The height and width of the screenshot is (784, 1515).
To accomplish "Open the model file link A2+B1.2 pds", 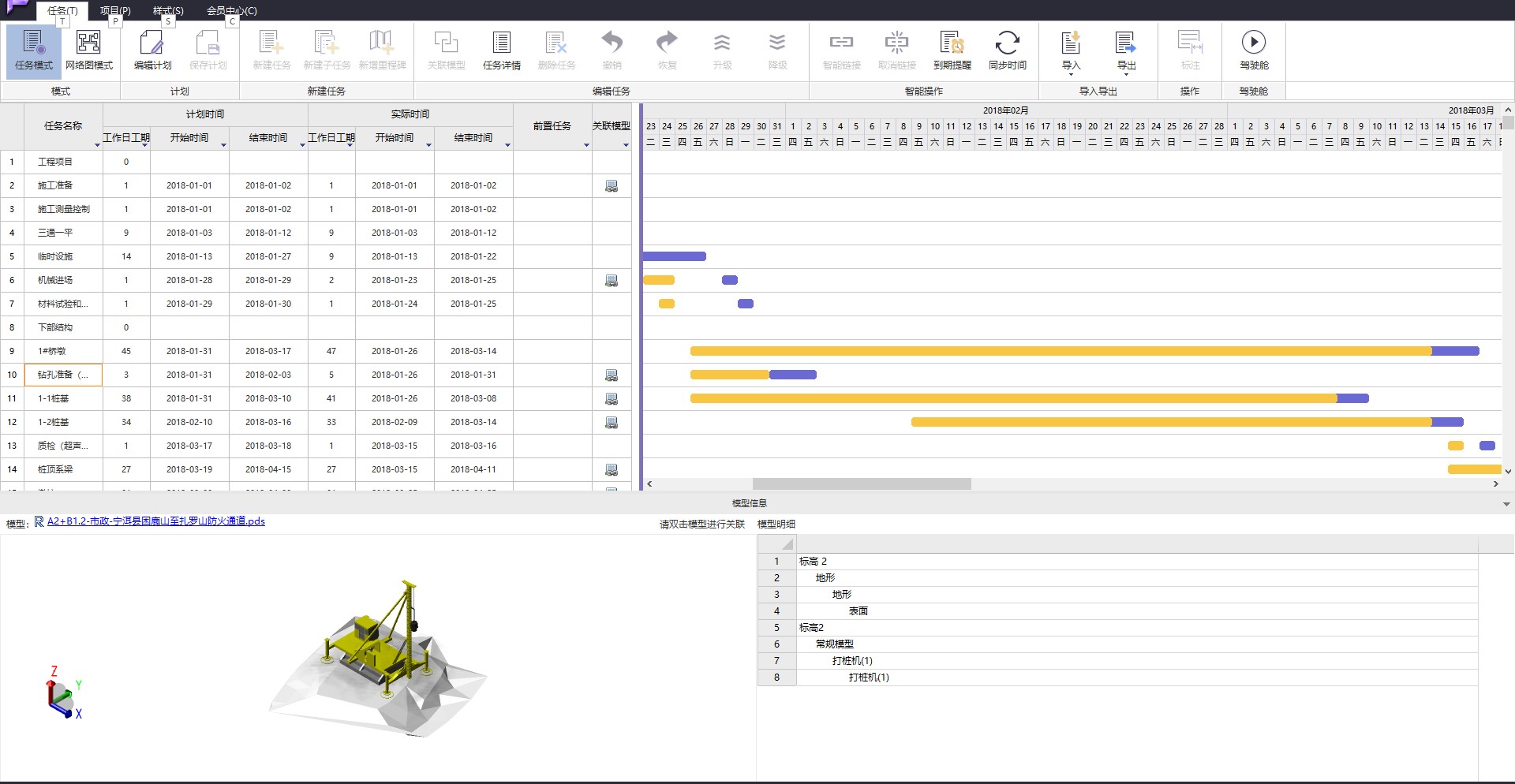I will pyautogui.click(x=156, y=521).
